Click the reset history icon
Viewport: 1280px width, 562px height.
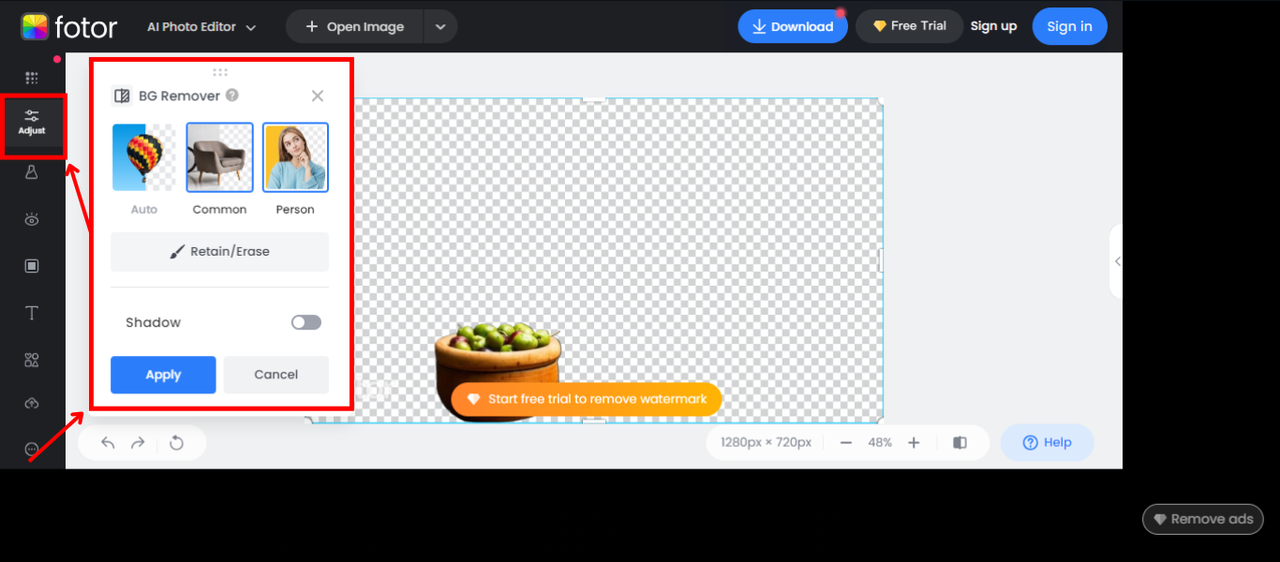pyautogui.click(x=177, y=443)
